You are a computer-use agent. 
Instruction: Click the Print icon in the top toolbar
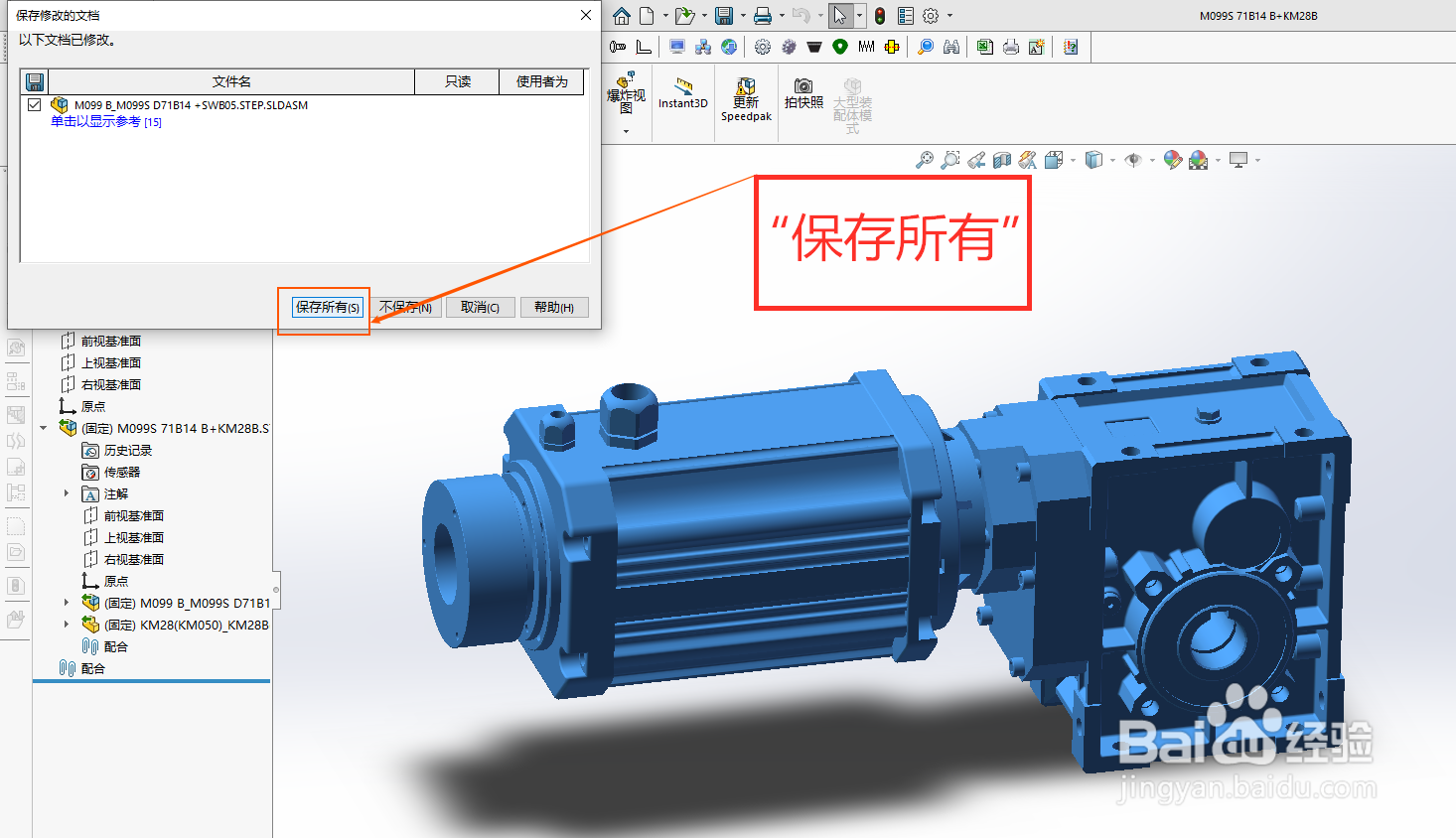click(x=762, y=15)
